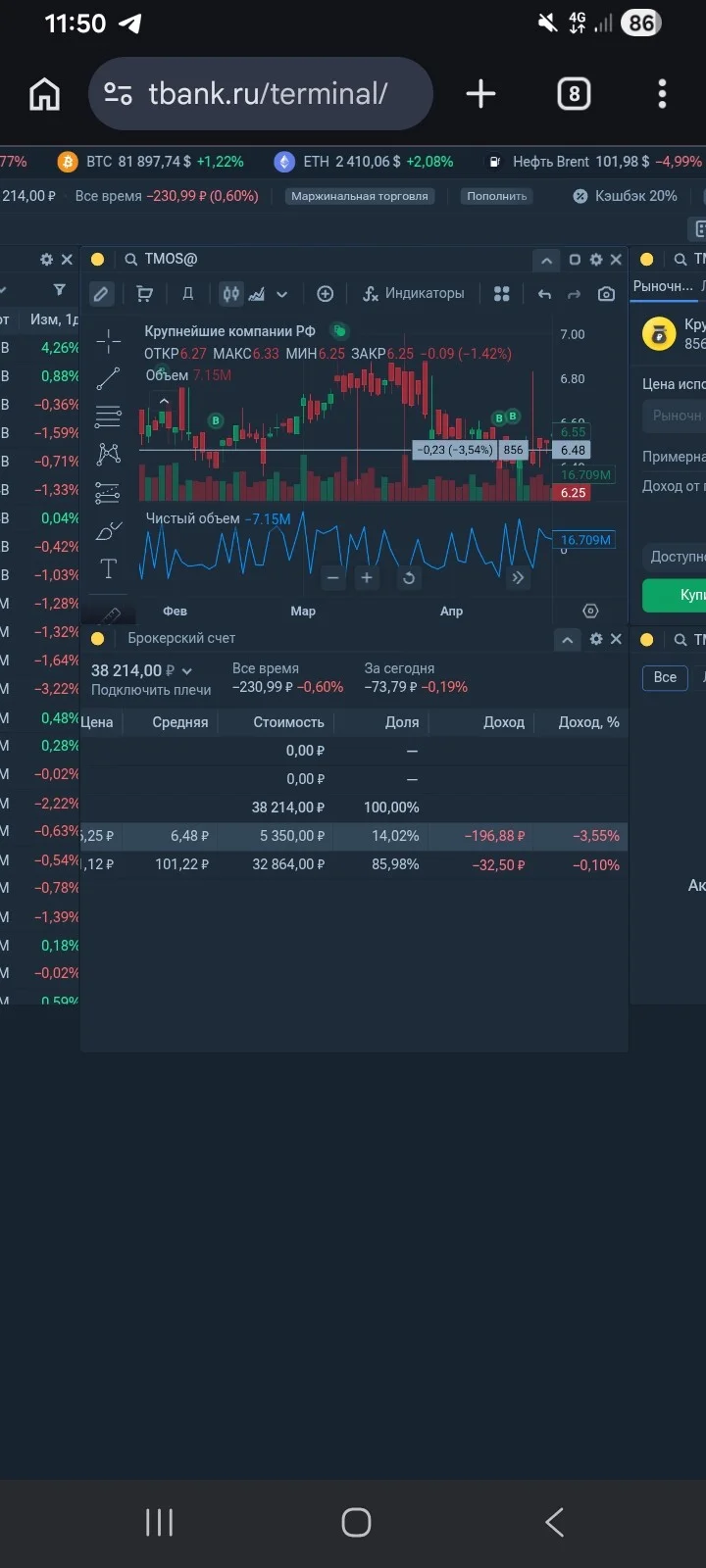The image size is (706, 1568).
Task: Open the Индикаторы menu
Action: pyautogui.click(x=413, y=294)
